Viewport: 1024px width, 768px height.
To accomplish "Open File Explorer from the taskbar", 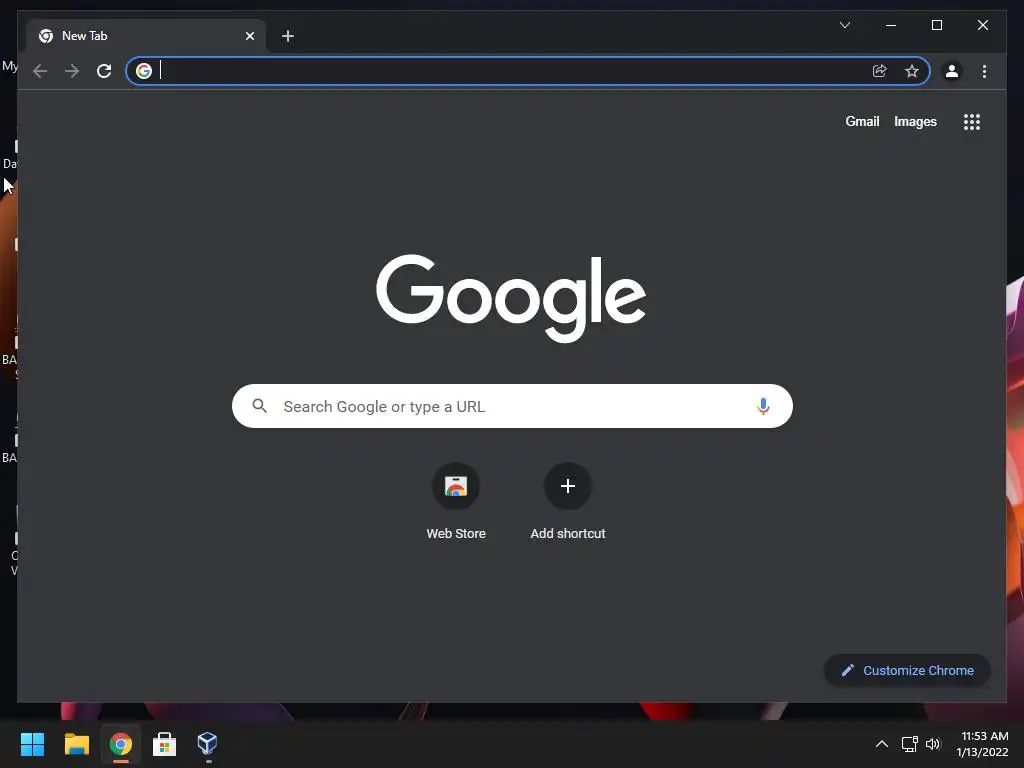I will coord(76,744).
